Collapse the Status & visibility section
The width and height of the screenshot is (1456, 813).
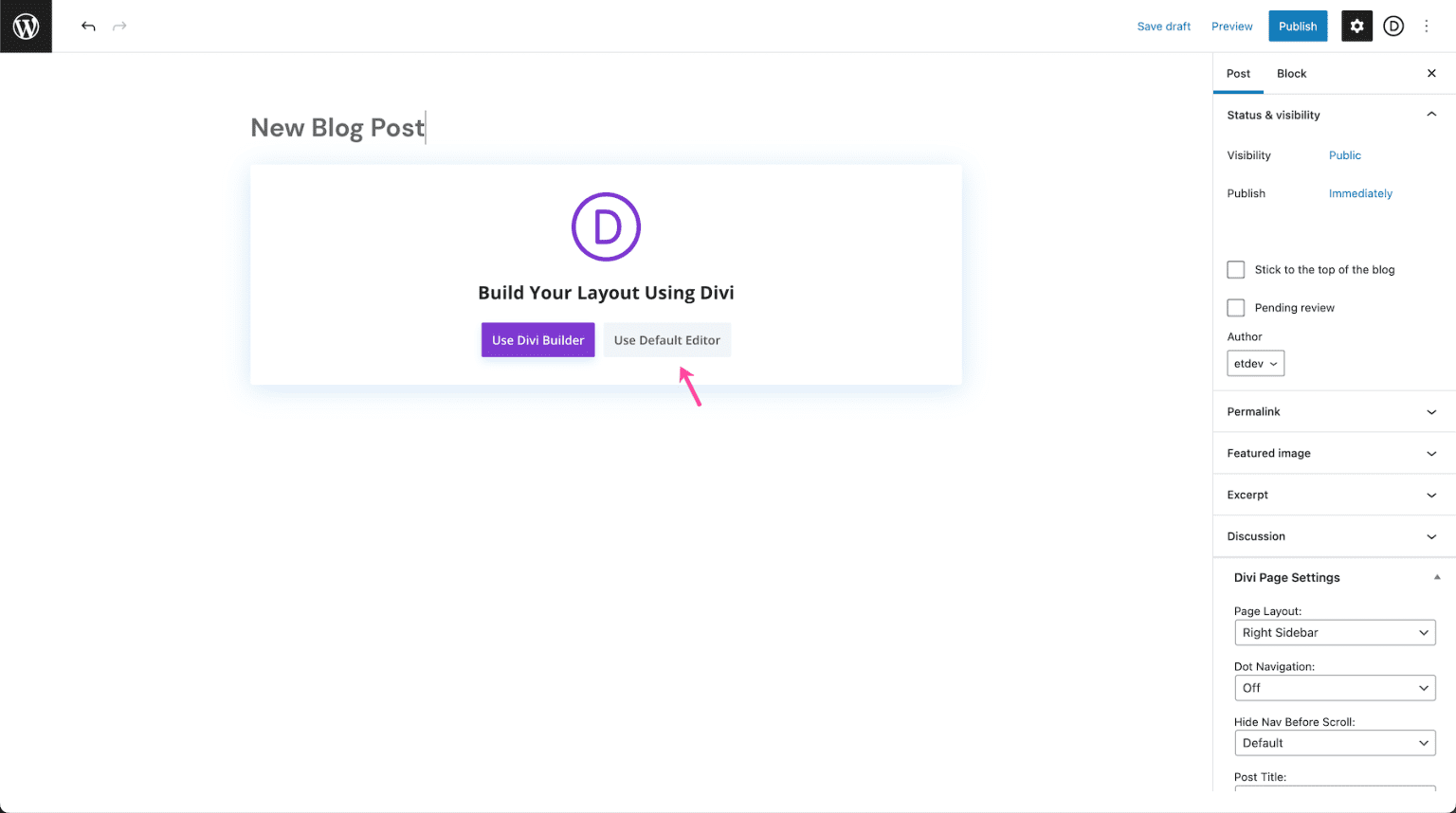[1430, 114]
